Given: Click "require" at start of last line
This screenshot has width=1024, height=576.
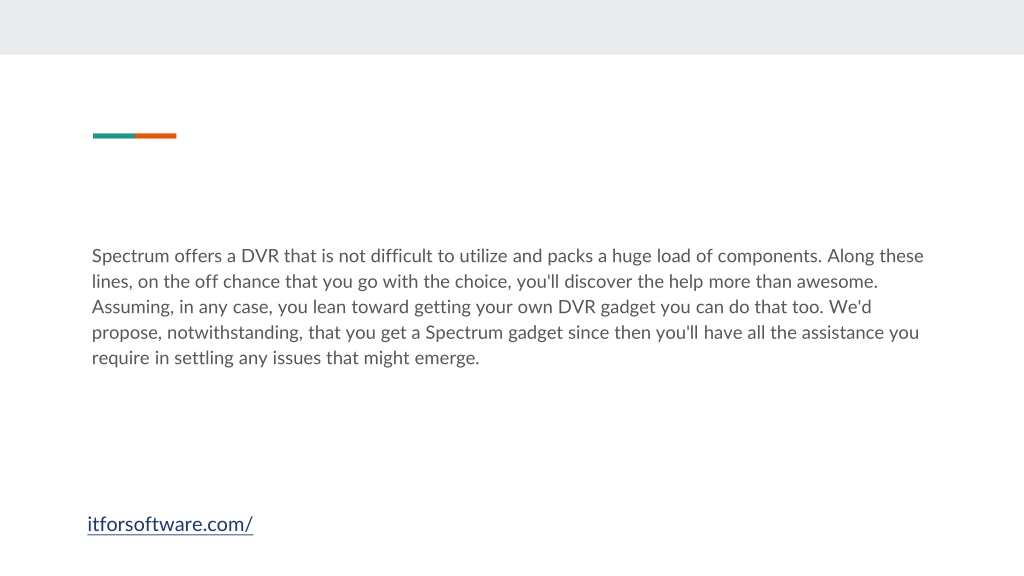Looking at the screenshot, I should click(120, 359).
